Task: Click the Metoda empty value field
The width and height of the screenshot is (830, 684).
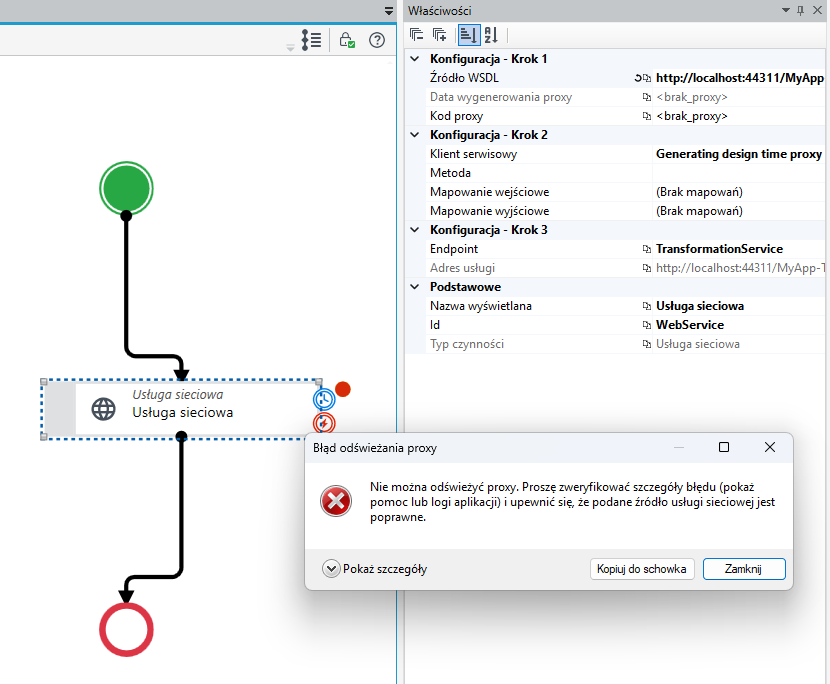Action: (x=739, y=173)
